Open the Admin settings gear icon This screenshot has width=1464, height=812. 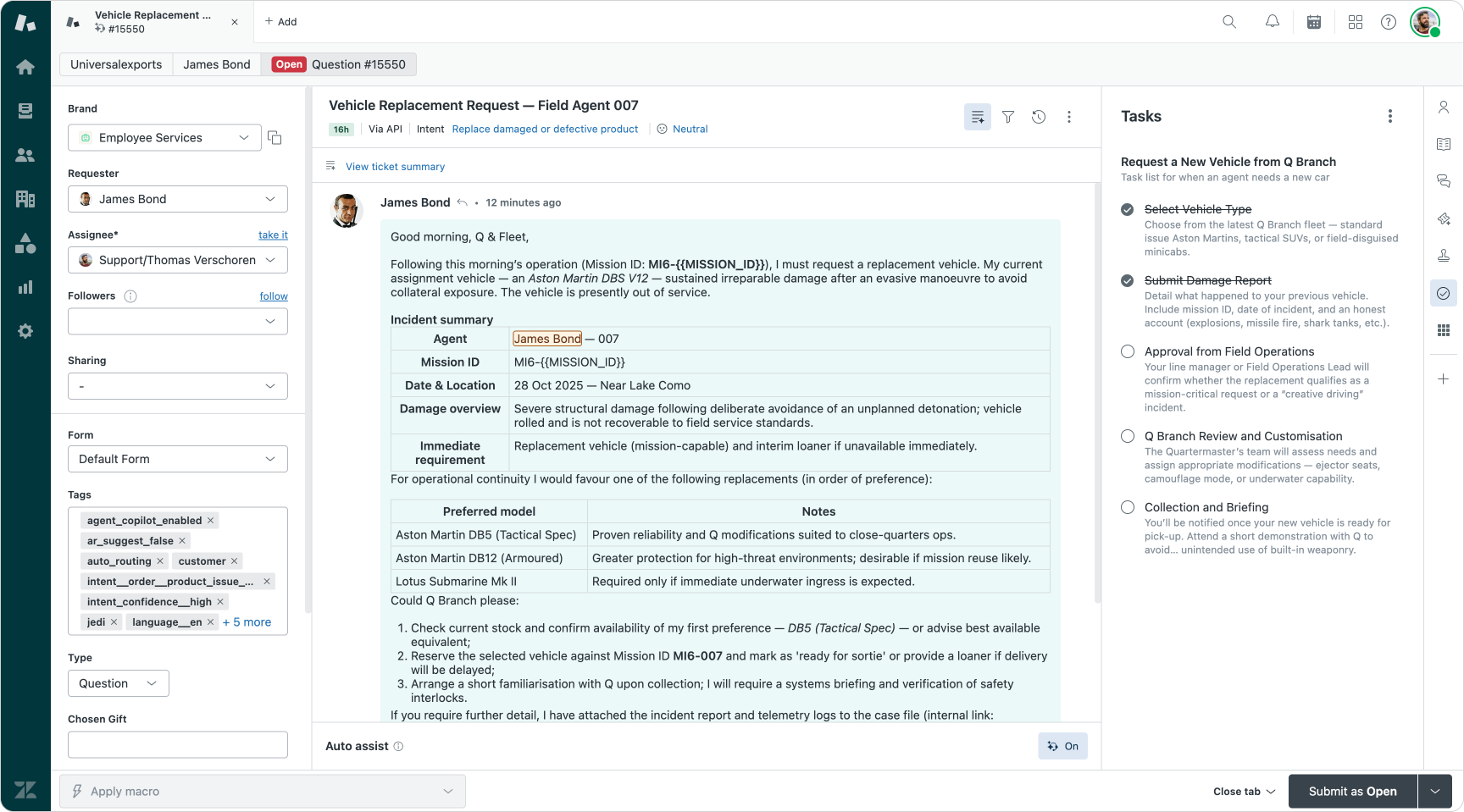[25, 331]
